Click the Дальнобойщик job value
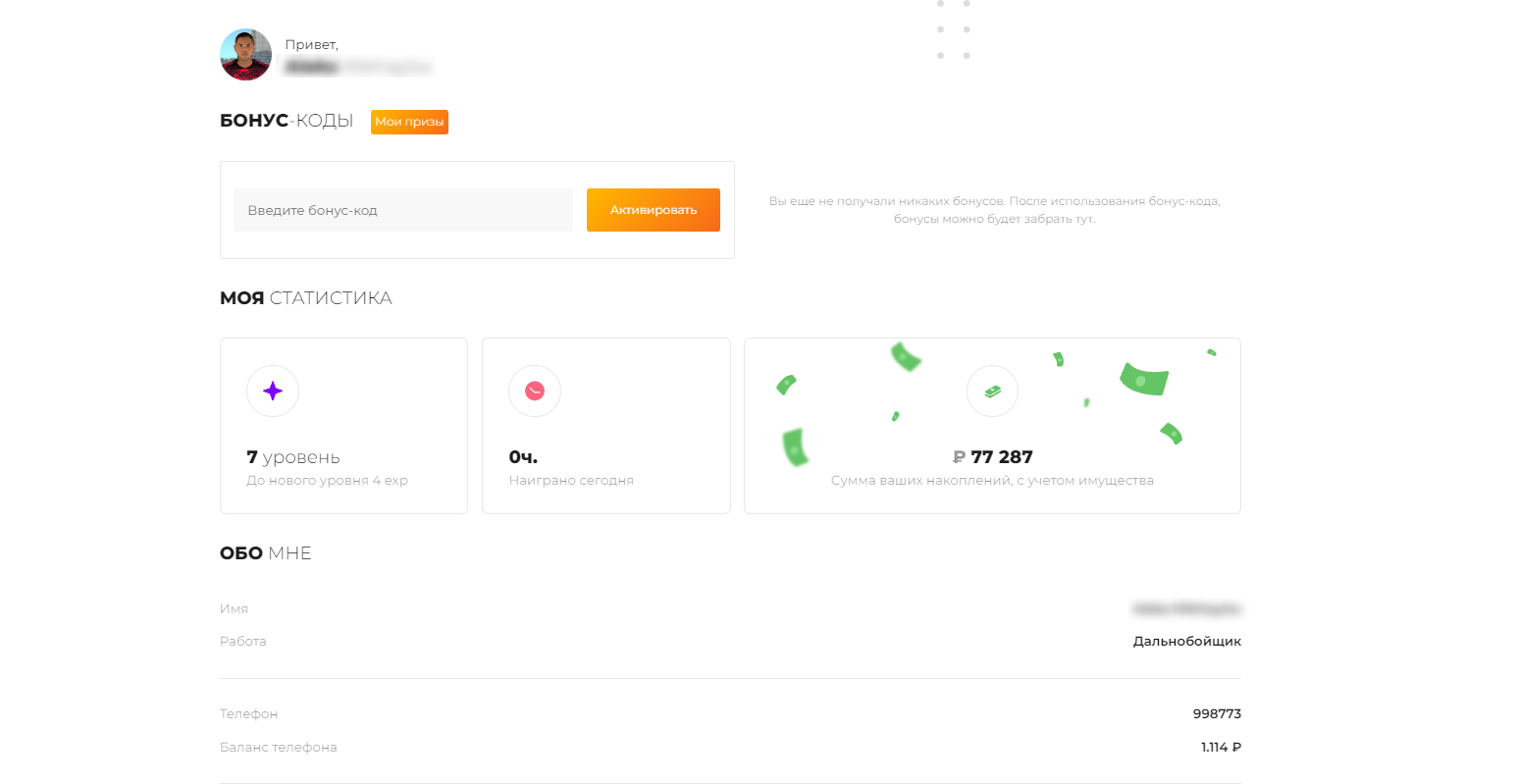The width and height of the screenshot is (1516, 784). click(x=1186, y=641)
